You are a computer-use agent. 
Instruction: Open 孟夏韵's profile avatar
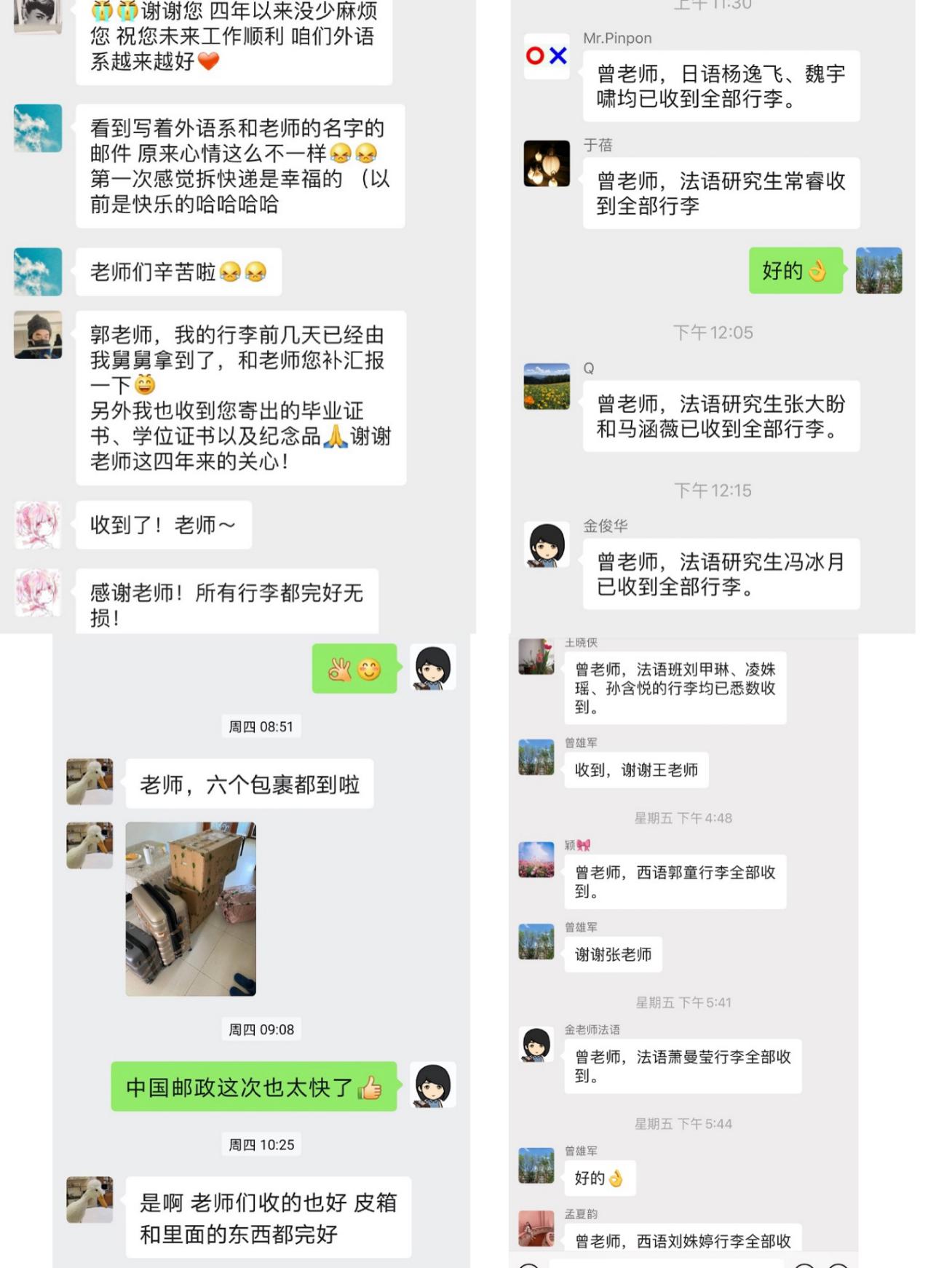click(x=536, y=1228)
